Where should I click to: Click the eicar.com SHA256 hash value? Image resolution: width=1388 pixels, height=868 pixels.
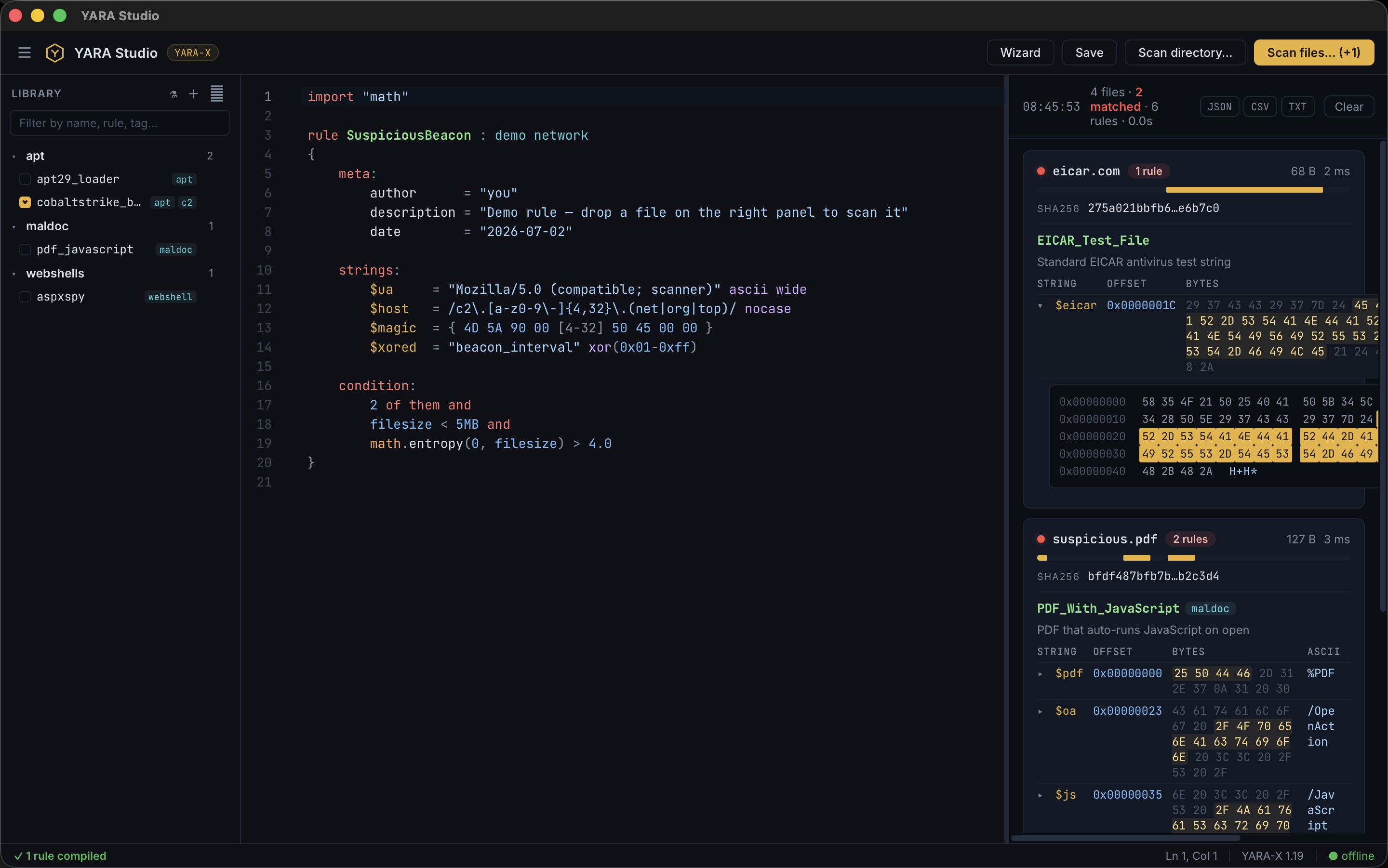pyautogui.click(x=1153, y=208)
